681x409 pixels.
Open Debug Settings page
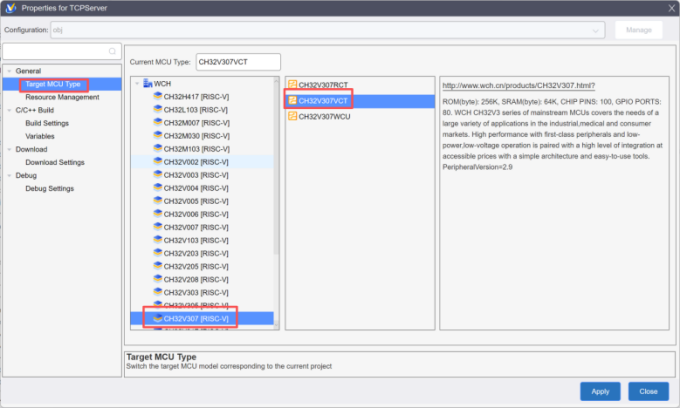(50, 188)
